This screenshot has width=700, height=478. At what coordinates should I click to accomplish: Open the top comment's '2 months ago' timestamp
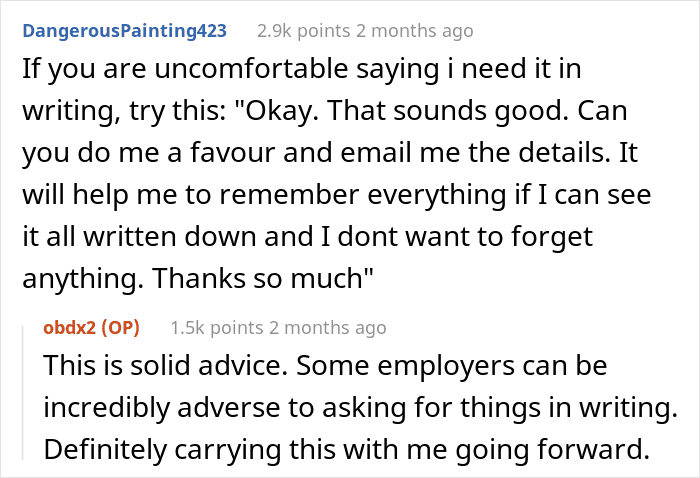coord(410,31)
